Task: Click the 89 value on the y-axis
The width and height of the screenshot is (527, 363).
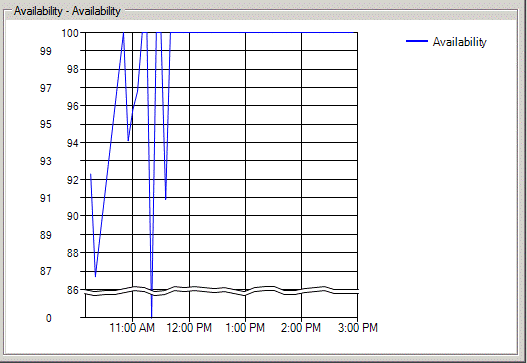Action: pyautogui.click(x=46, y=235)
